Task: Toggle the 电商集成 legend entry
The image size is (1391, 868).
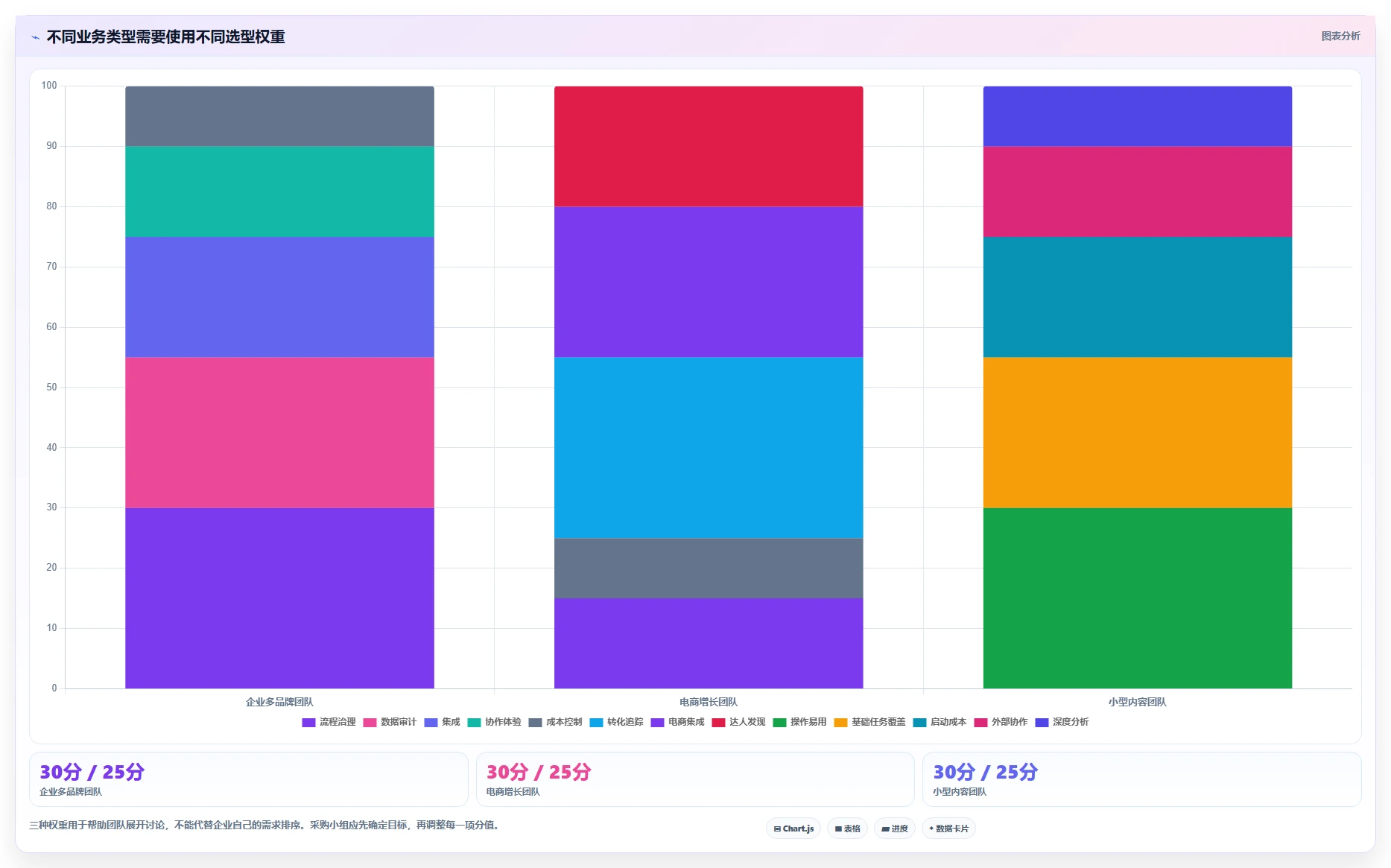Action: click(677, 722)
